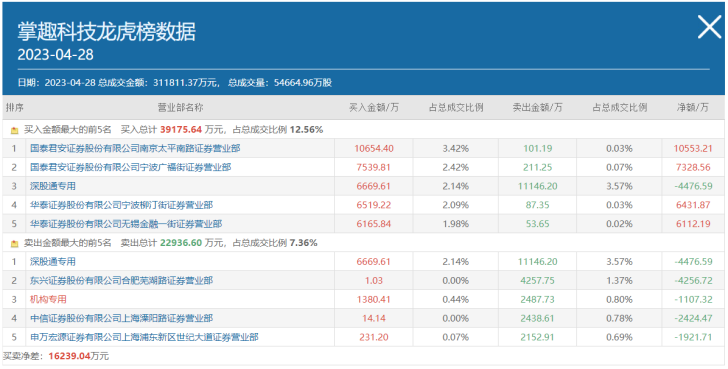Select the net amount 7328.56
The width and height of the screenshot is (728, 369).
click(x=693, y=167)
